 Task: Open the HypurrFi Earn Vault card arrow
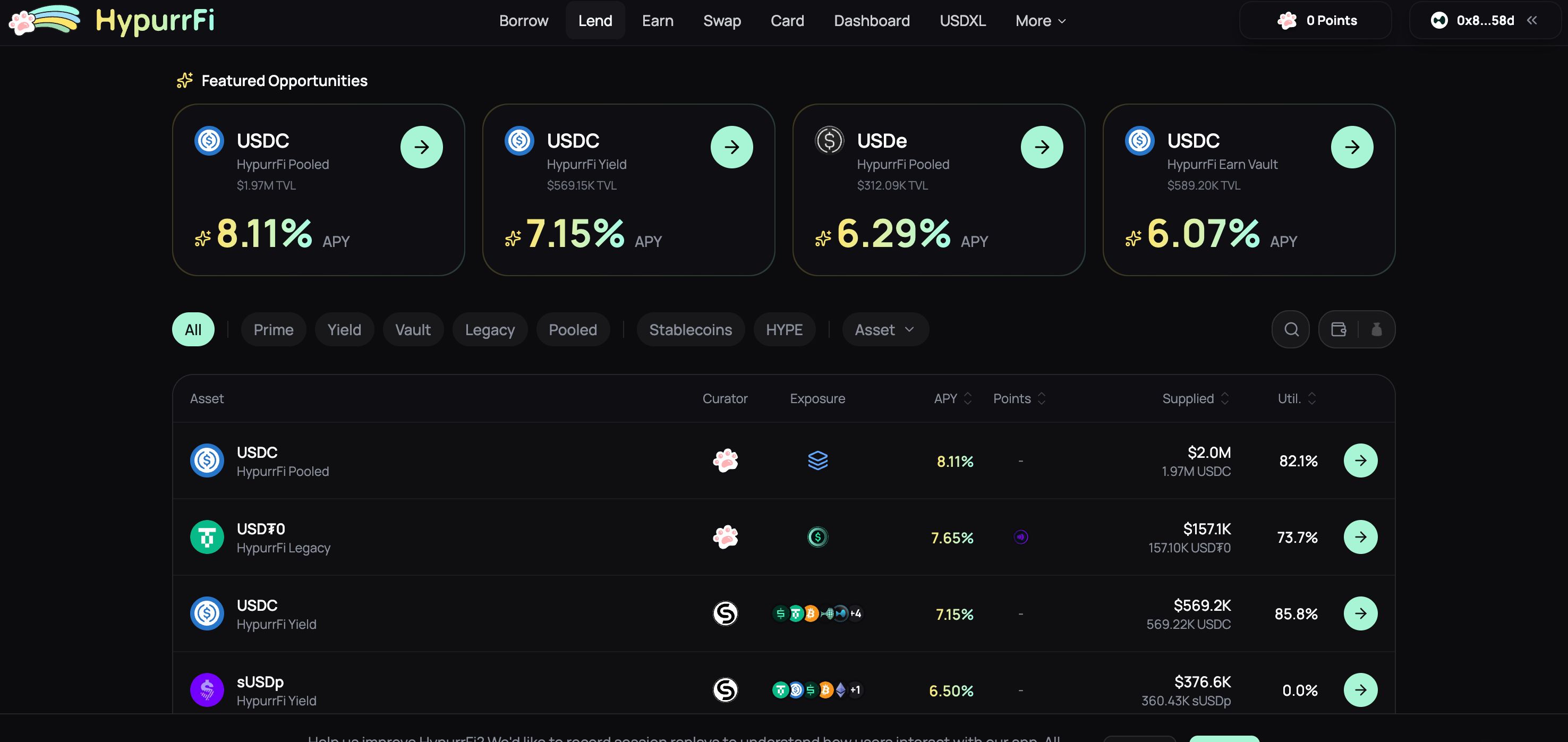coord(1352,147)
